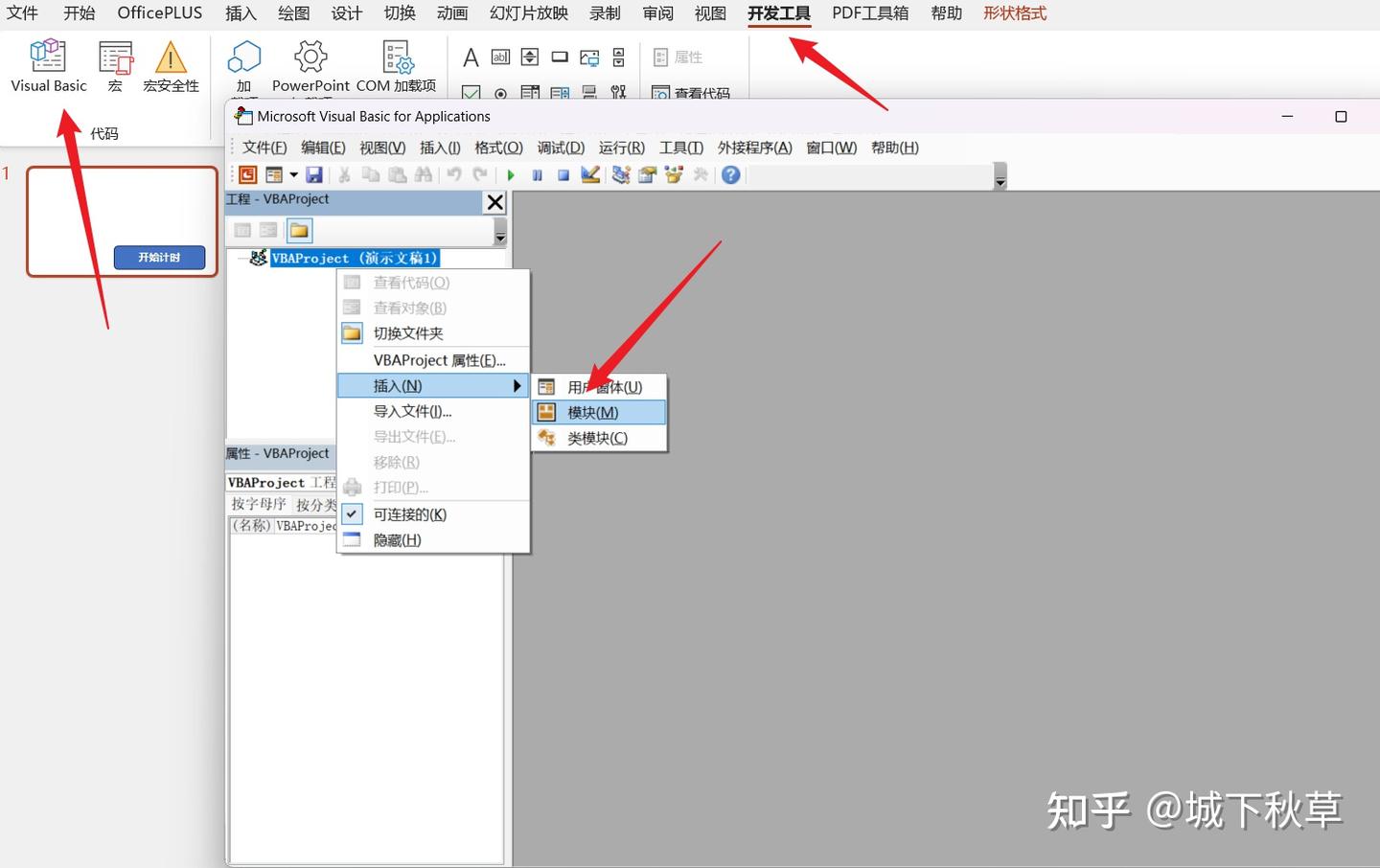
Task: Open VBA Help question mark icon
Action: 731,174
